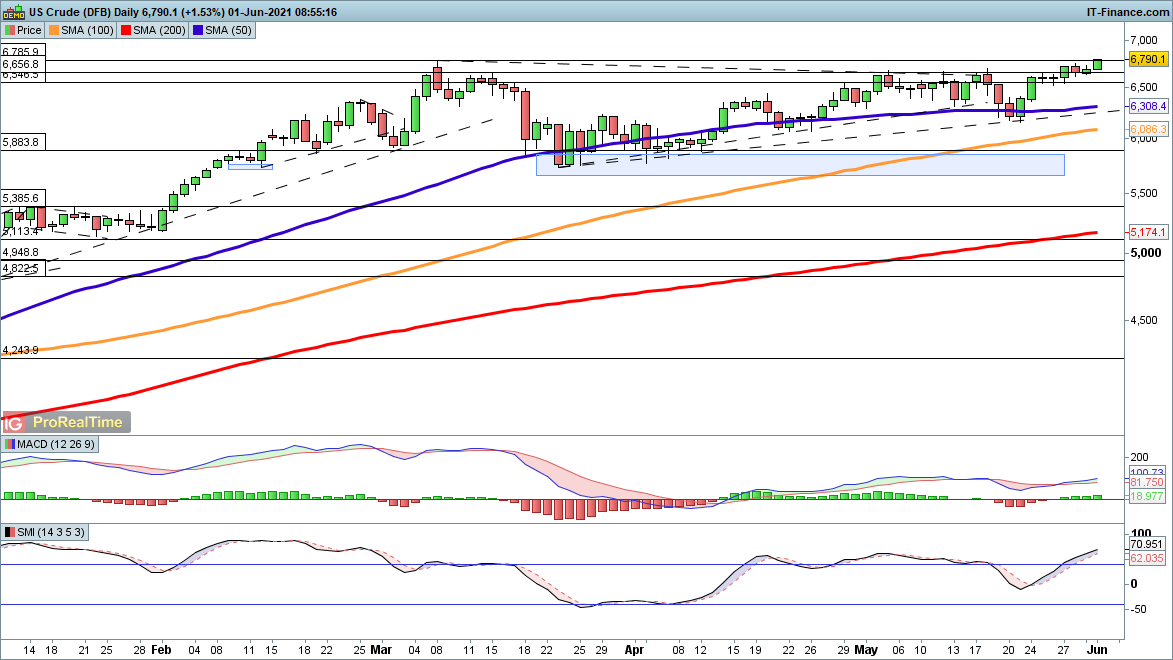Click the IG logo in the watermark

click(15, 423)
